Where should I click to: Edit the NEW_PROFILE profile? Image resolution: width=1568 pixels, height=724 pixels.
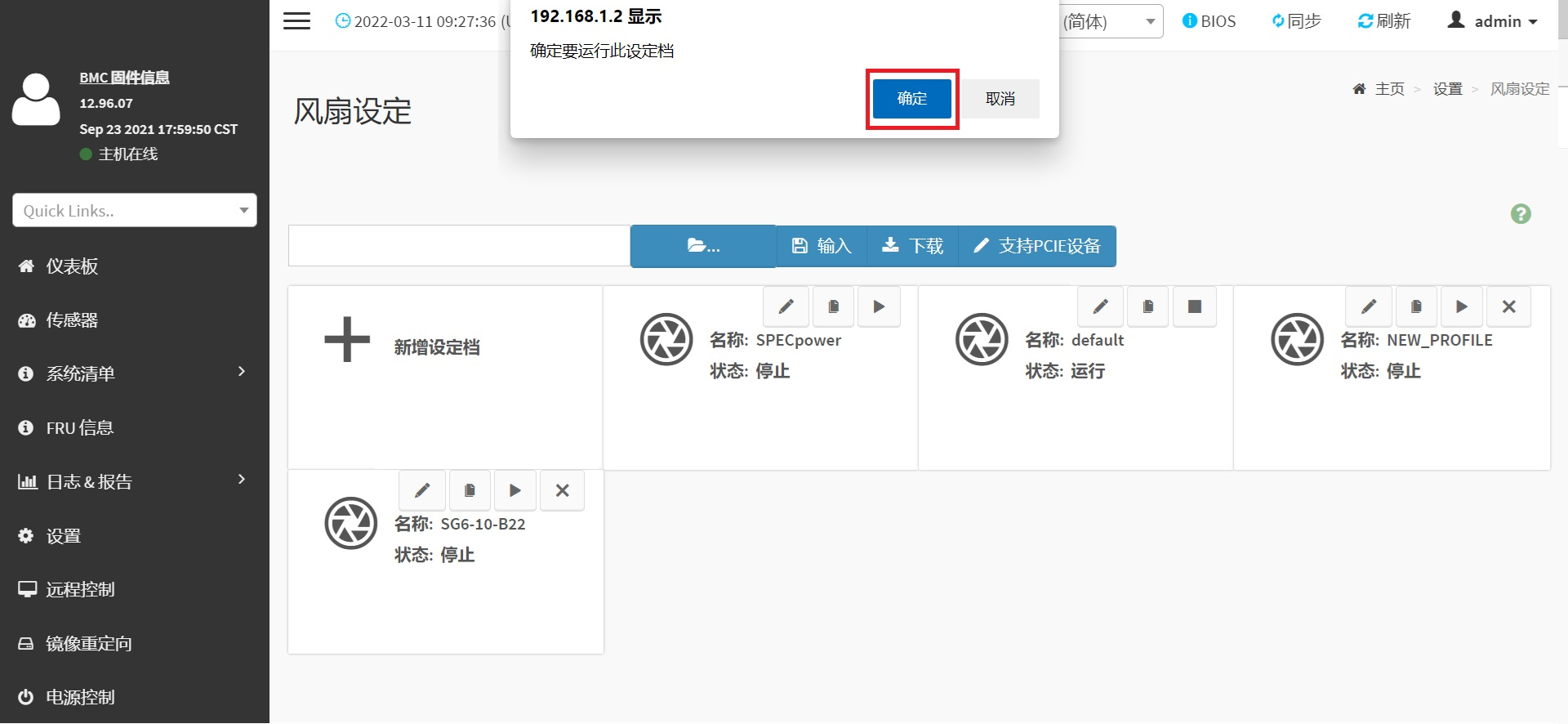(x=1369, y=306)
